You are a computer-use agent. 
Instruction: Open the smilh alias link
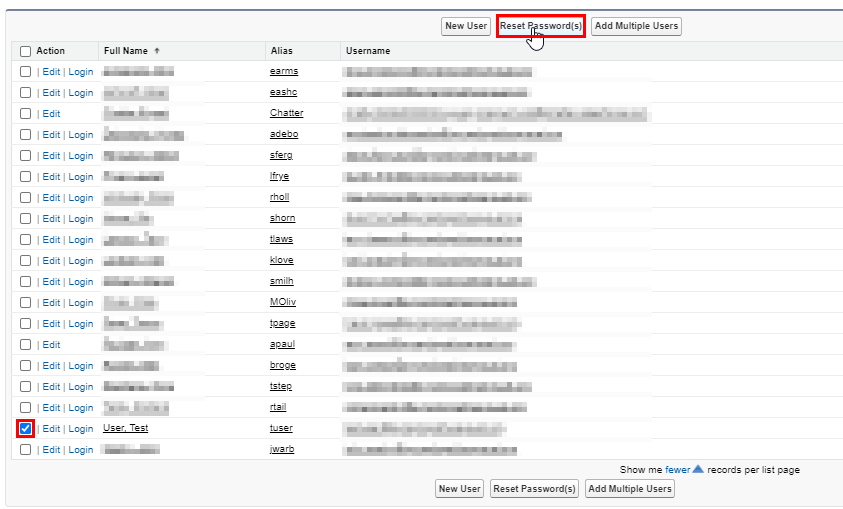[282, 281]
